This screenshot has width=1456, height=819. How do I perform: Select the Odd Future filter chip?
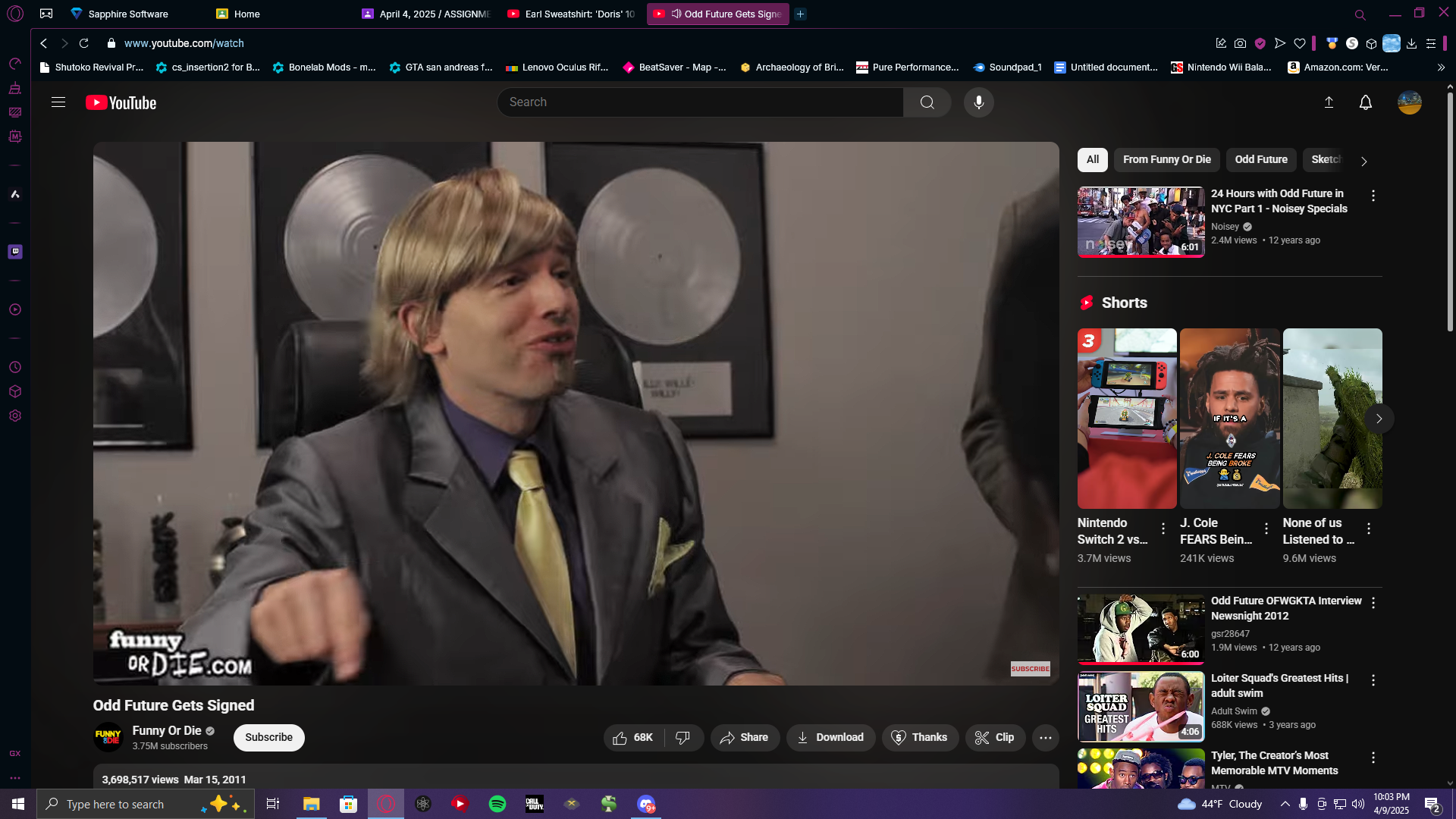tap(1260, 160)
